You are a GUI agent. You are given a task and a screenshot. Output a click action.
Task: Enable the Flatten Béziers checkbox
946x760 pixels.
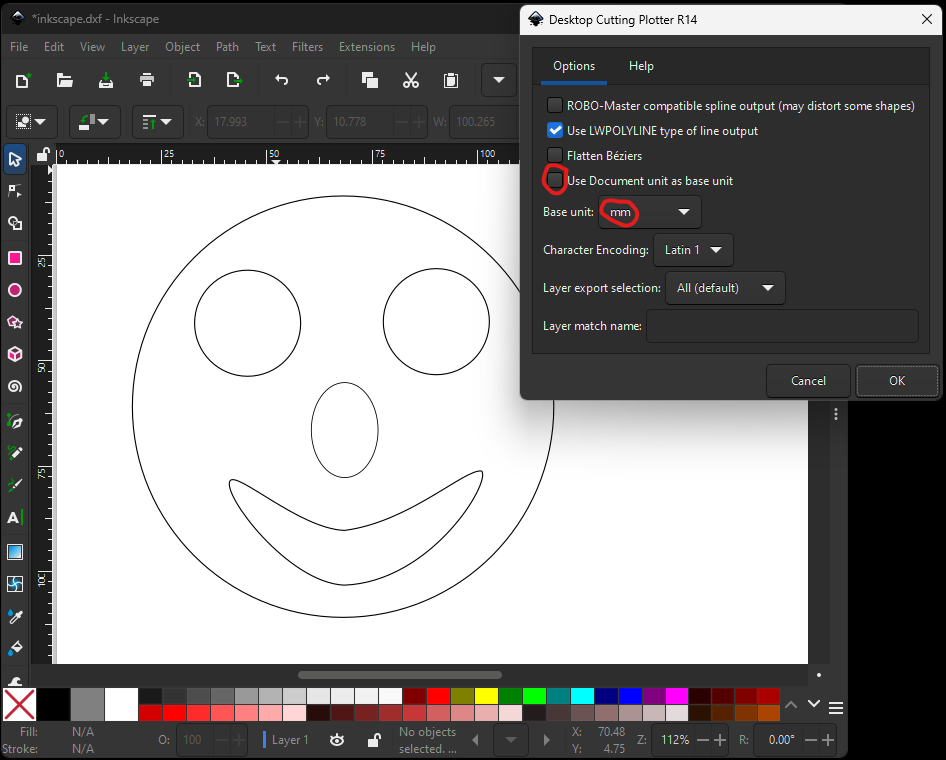point(554,154)
